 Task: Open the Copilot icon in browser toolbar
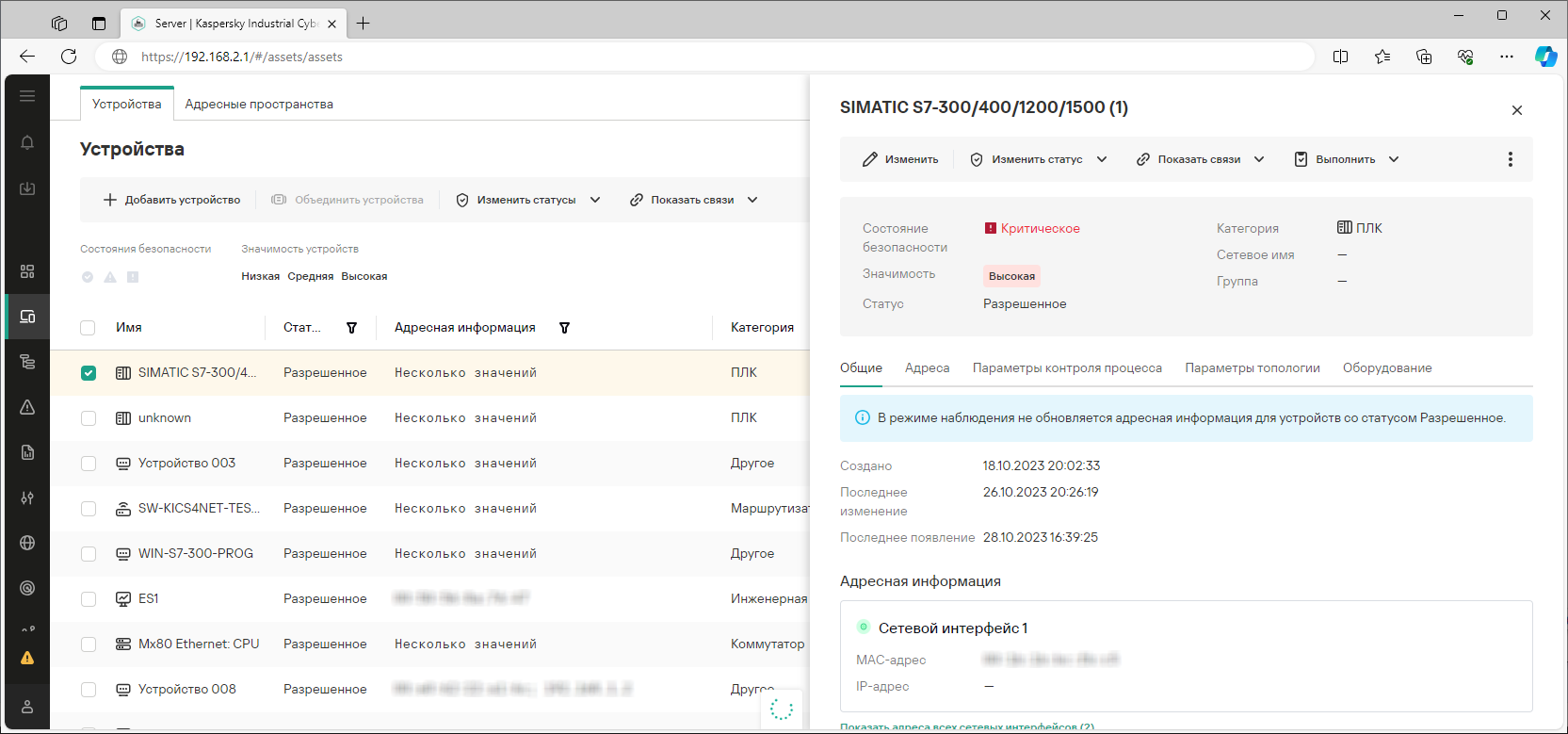[1545, 57]
